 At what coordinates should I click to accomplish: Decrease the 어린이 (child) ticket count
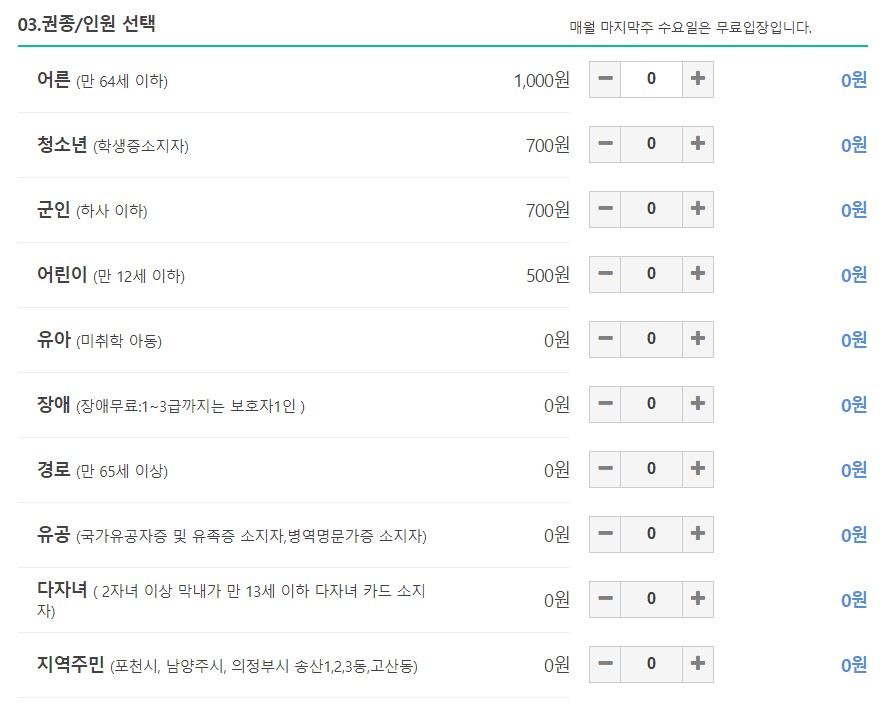pos(604,274)
